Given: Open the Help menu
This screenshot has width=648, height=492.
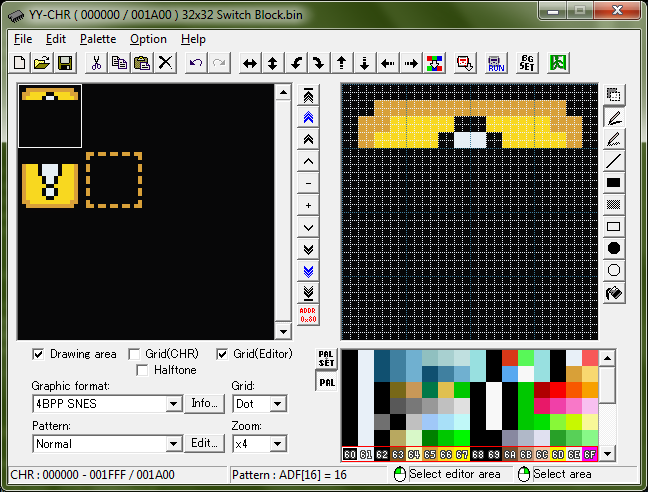Looking at the screenshot, I should [x=193, y=39].
